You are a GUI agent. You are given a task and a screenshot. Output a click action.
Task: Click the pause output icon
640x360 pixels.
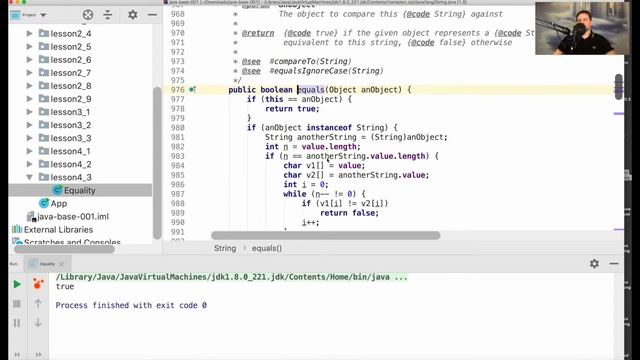[17, 323]
